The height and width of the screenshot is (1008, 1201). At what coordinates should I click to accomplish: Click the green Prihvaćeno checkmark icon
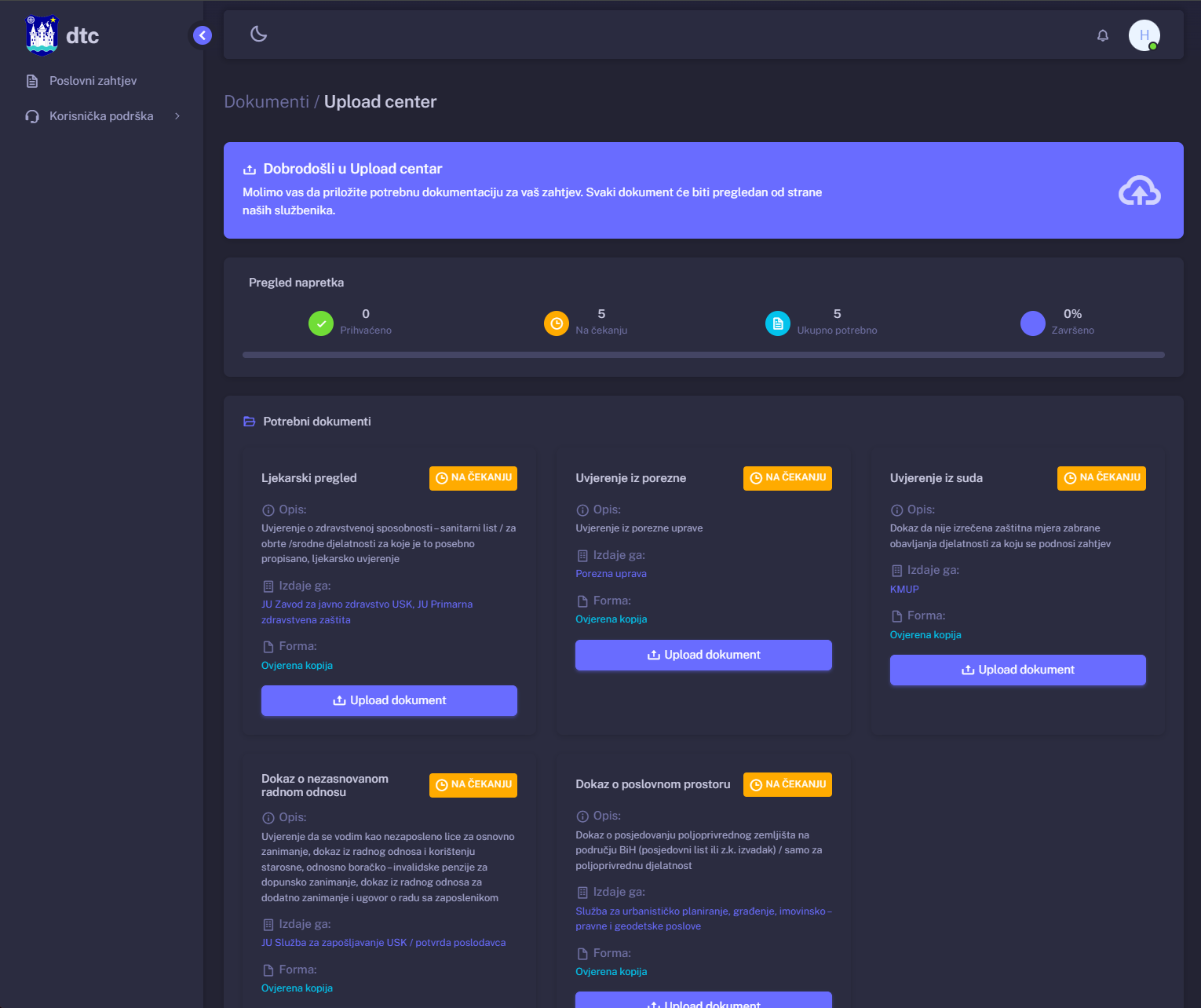pyautogui.click(x=321, y=323)
